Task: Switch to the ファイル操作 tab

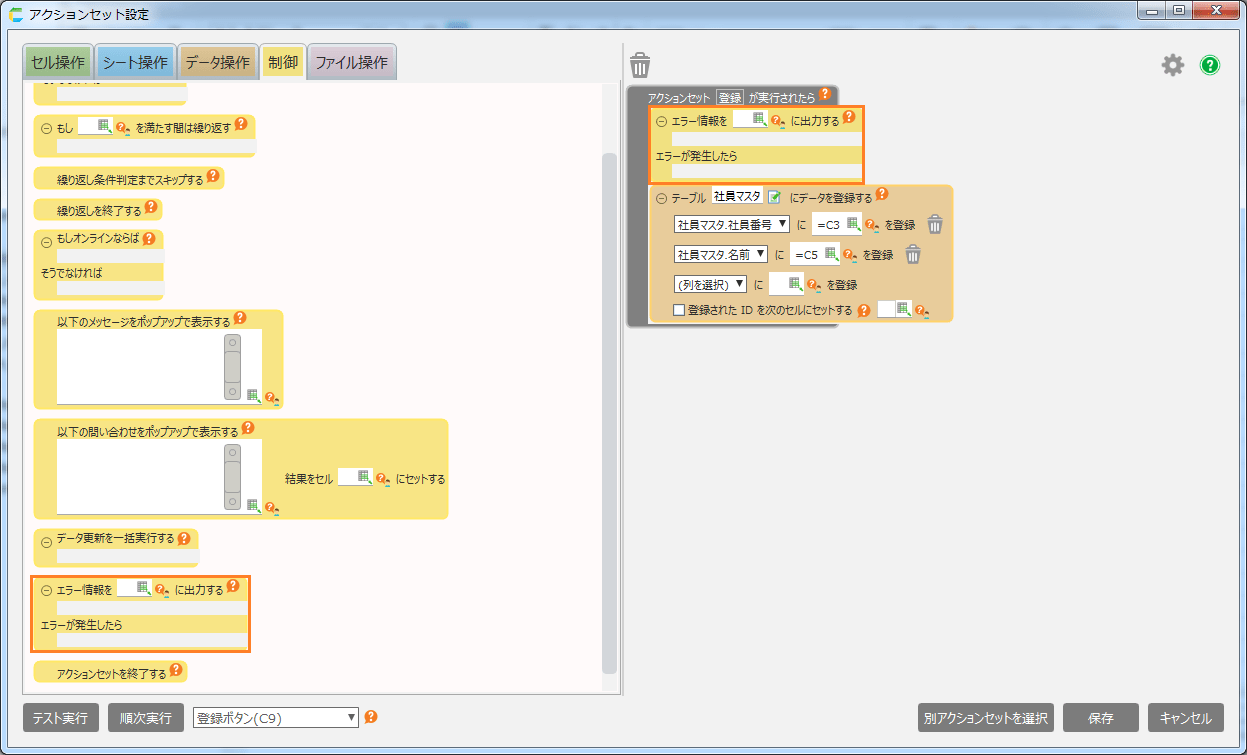Action: (351, 63)
